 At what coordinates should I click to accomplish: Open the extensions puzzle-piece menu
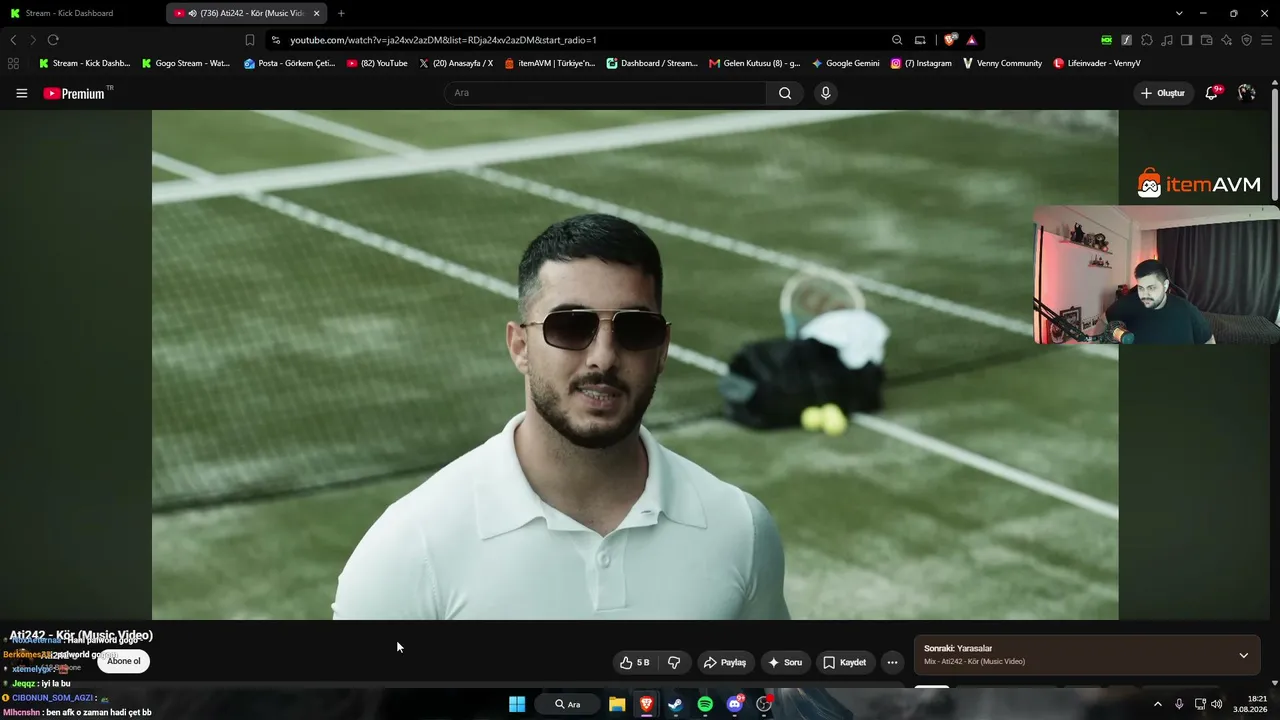1147,40
